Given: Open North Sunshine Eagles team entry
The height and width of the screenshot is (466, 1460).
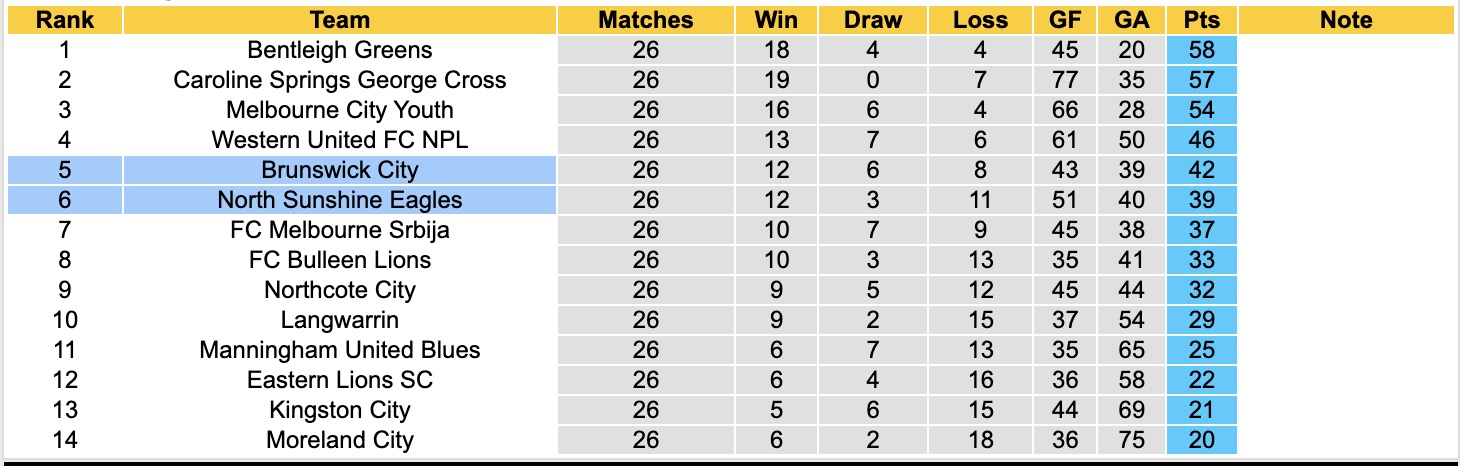Looking at the screenshot, I should [x=340, y=200].
